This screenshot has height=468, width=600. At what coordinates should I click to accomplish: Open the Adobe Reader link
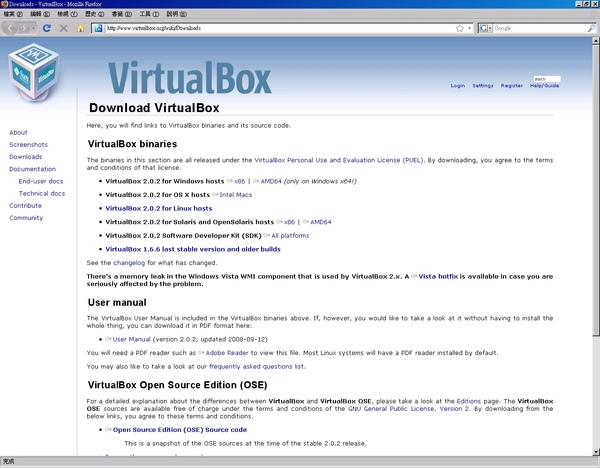(227, 353)
